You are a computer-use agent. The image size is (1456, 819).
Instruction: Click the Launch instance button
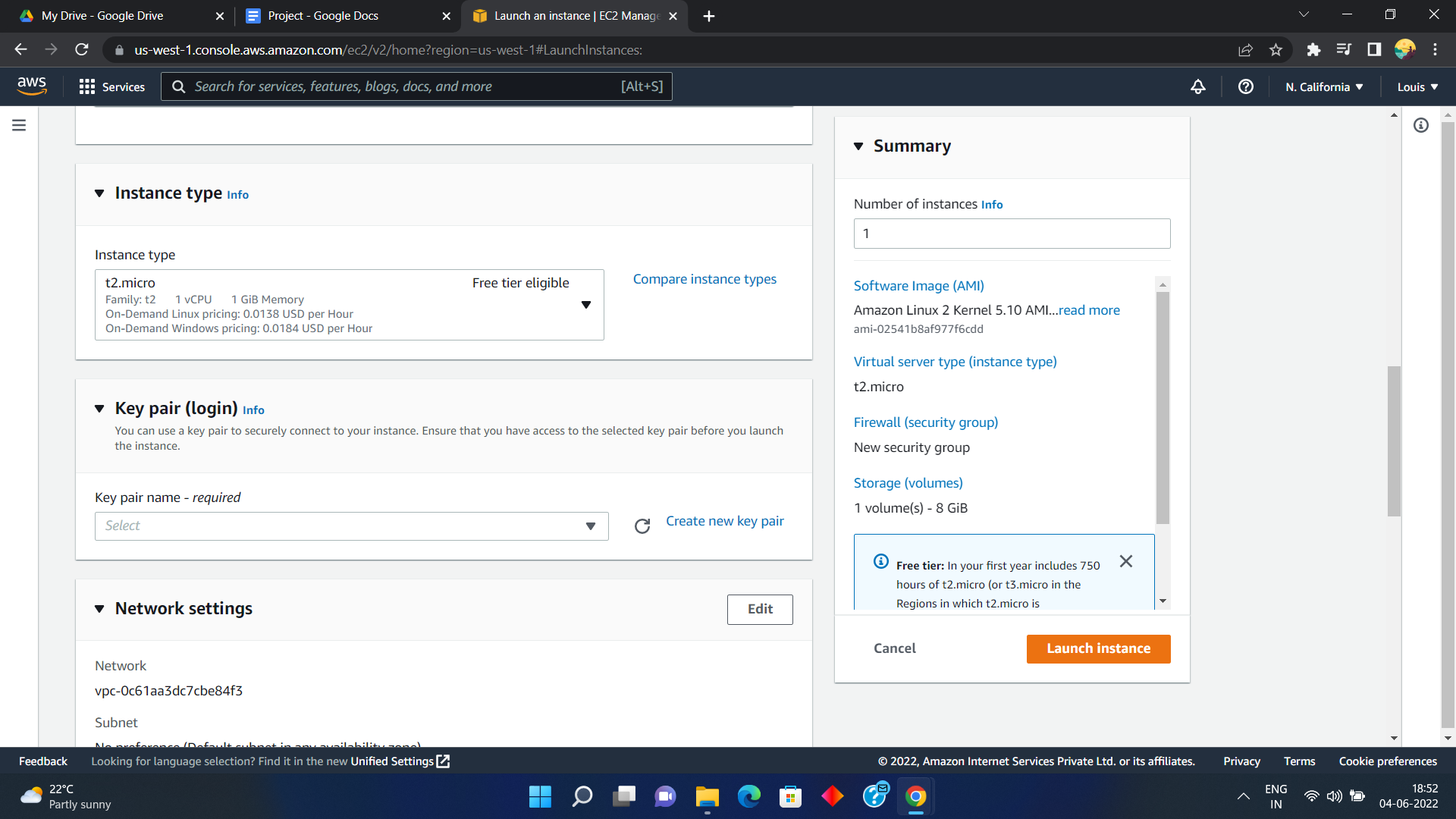pos(1098,649)
